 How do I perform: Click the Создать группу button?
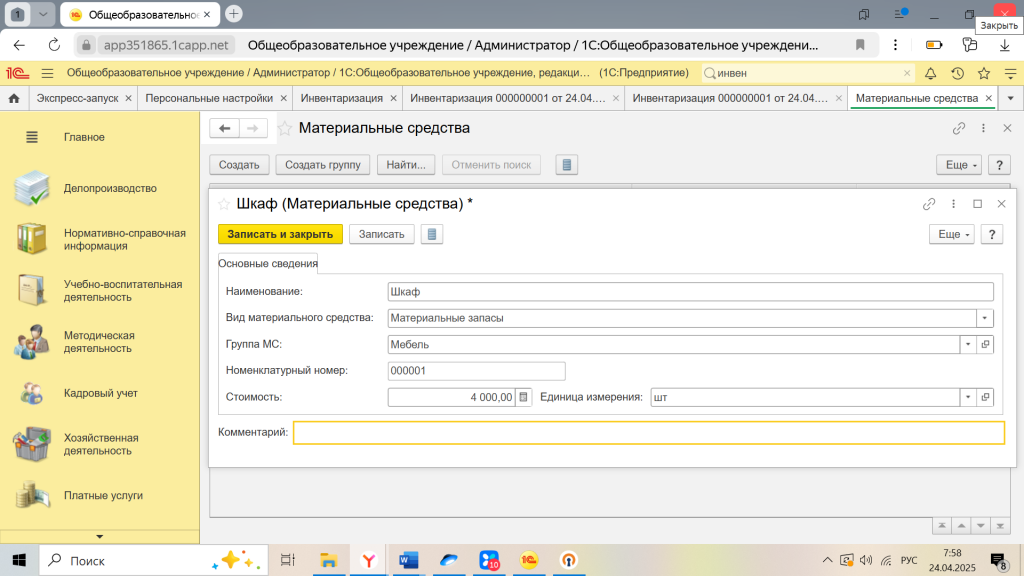click(x=323, y=165)
